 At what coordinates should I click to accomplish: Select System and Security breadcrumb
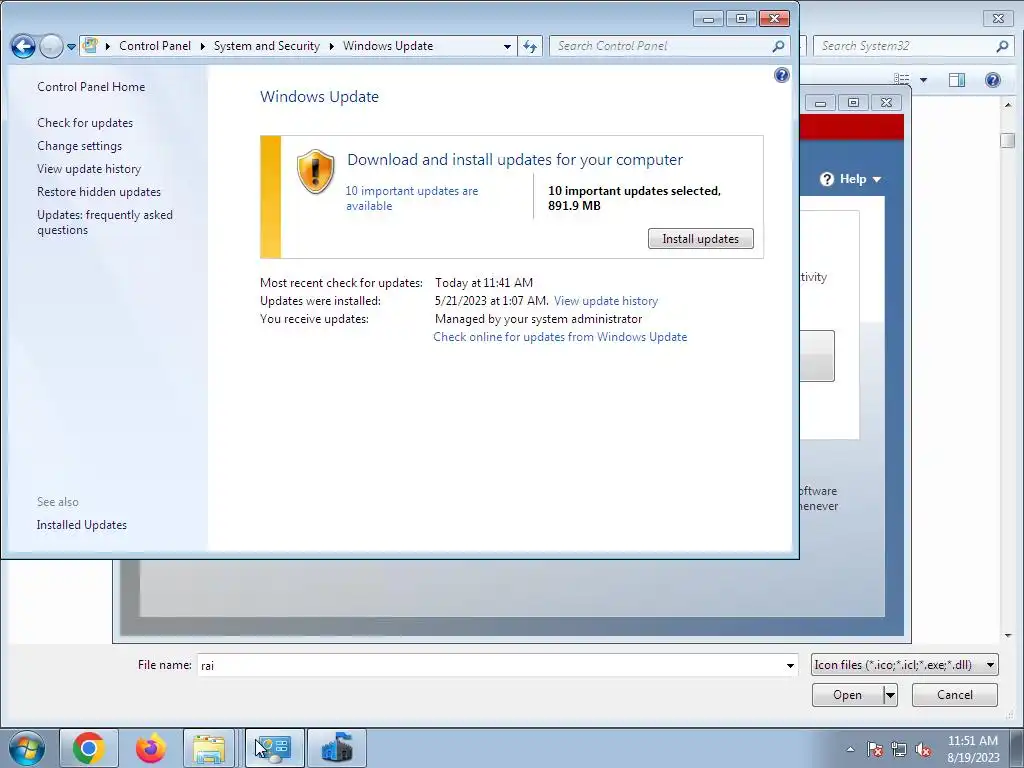tap(266, 46)
